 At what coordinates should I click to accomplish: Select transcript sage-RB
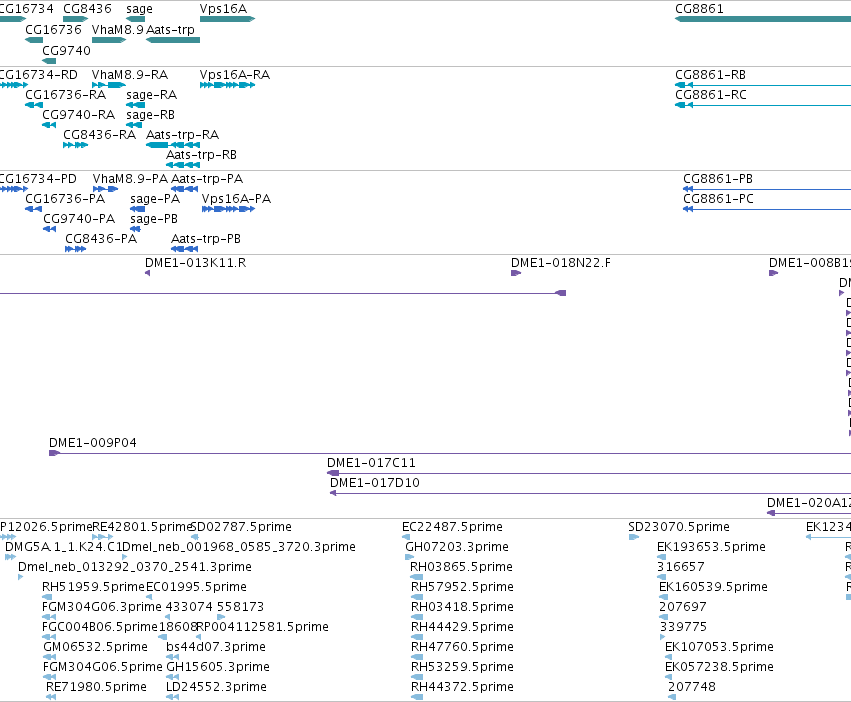click(134, 125)
